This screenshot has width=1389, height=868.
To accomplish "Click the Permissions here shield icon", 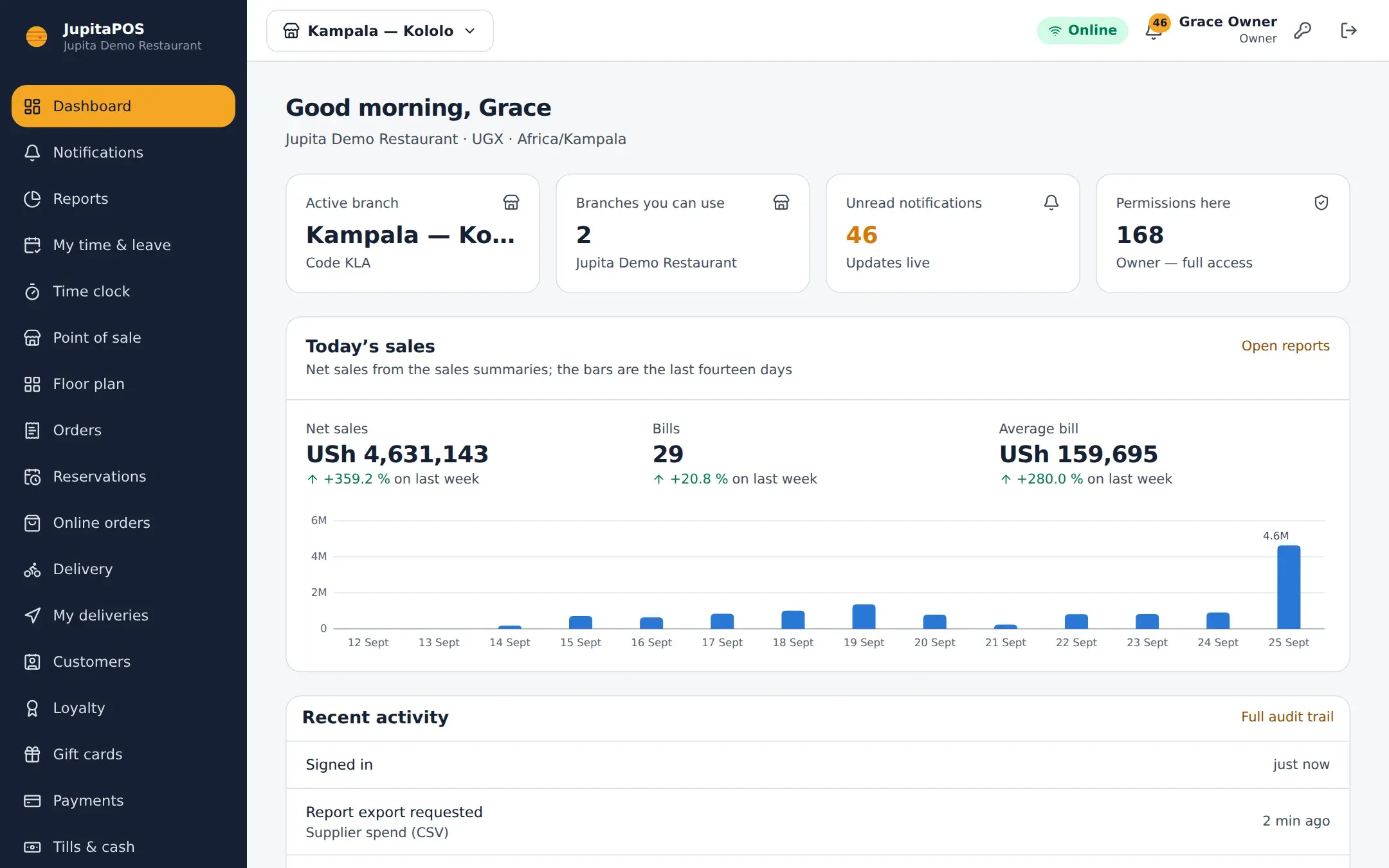I will pyautogui.click(x=1321, y=203).
